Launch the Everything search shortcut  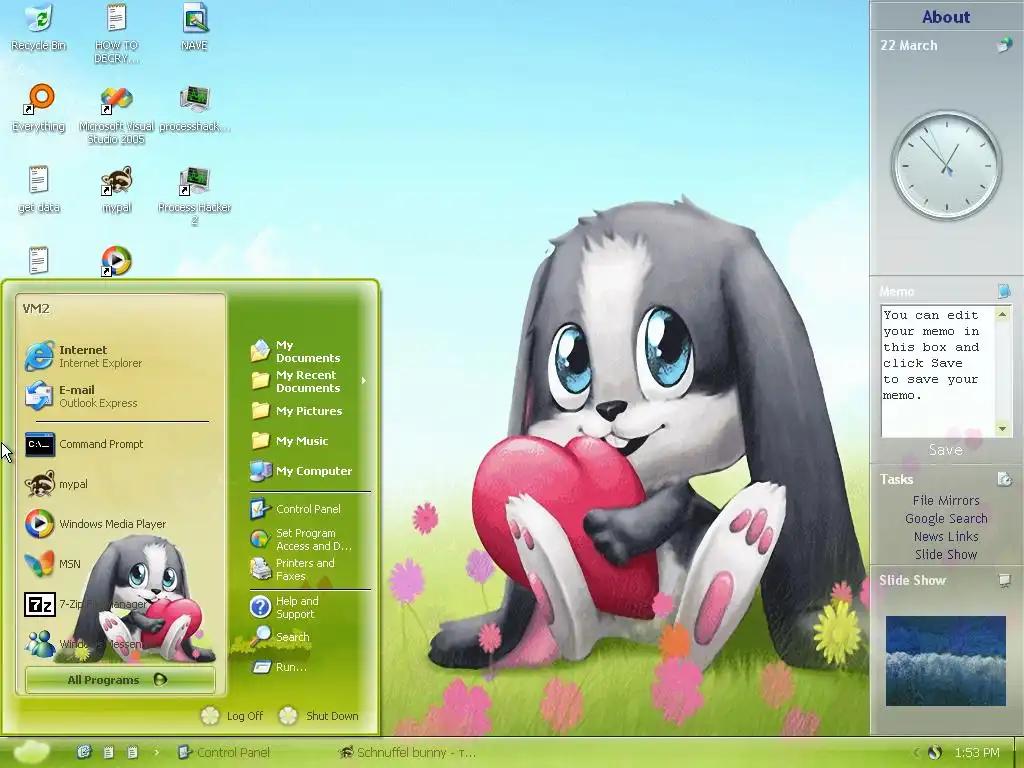[39, 108]
